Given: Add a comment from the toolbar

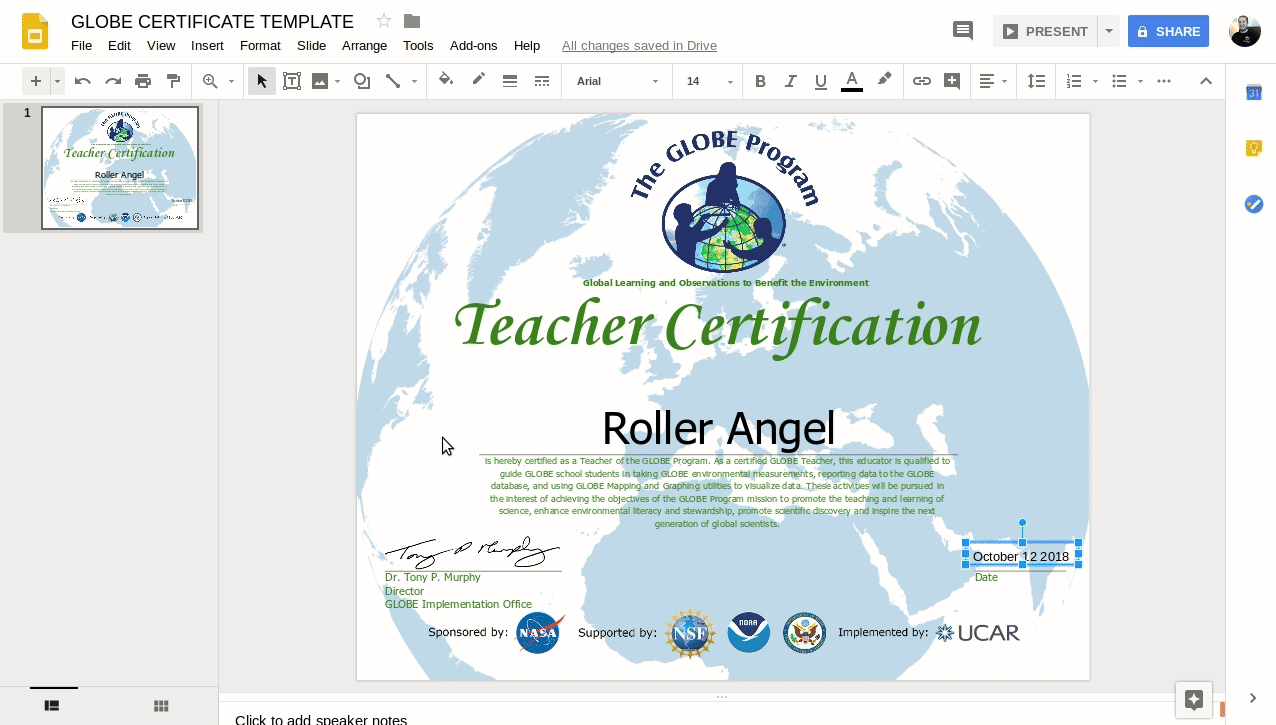Looking at the screenshot, I should pos(952,81).
